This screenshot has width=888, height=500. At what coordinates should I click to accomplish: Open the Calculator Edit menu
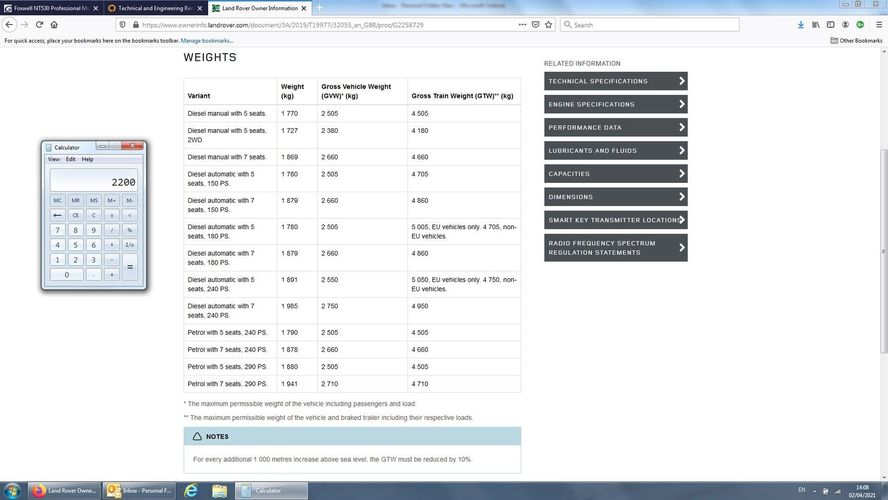tap(70, 160)
